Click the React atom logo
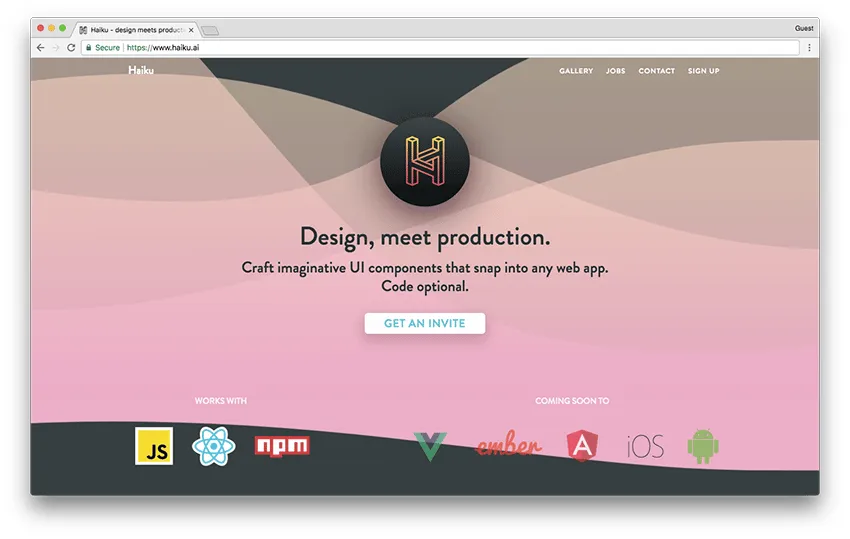 (x=214, y=446)
